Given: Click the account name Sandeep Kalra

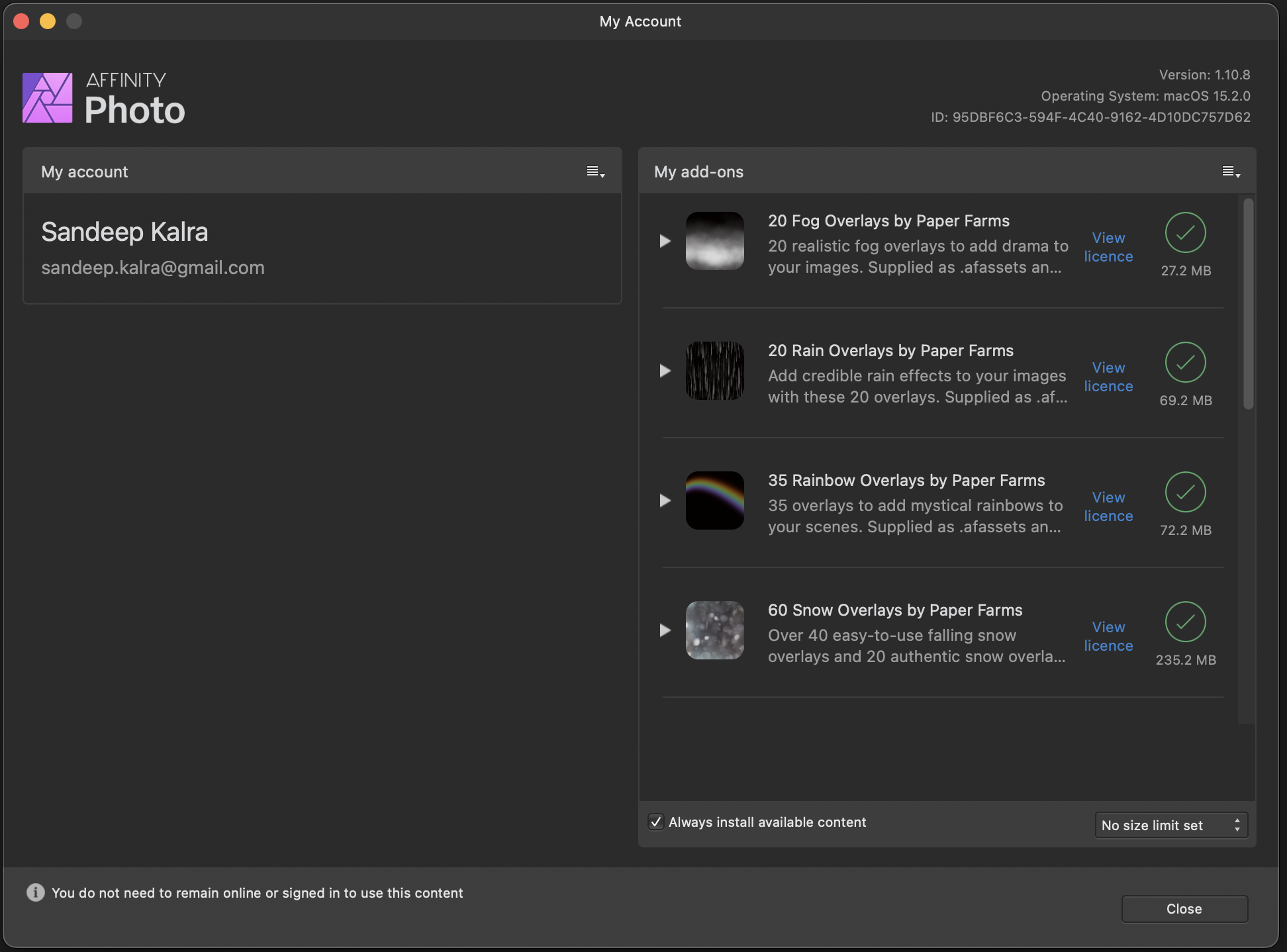Looking at the screenshot, I should [124, 232].
